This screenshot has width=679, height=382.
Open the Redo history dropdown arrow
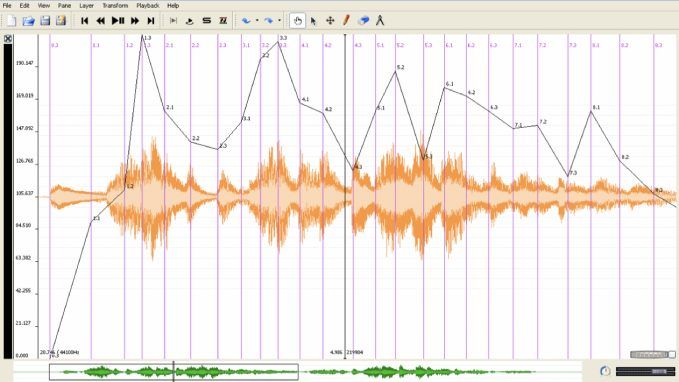280,20
